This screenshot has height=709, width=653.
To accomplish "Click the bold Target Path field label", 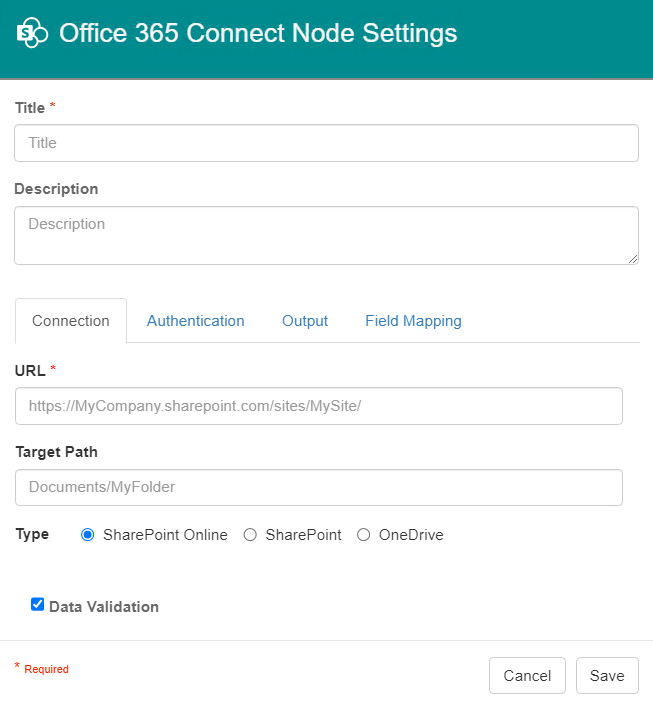I will click(57, 452).
